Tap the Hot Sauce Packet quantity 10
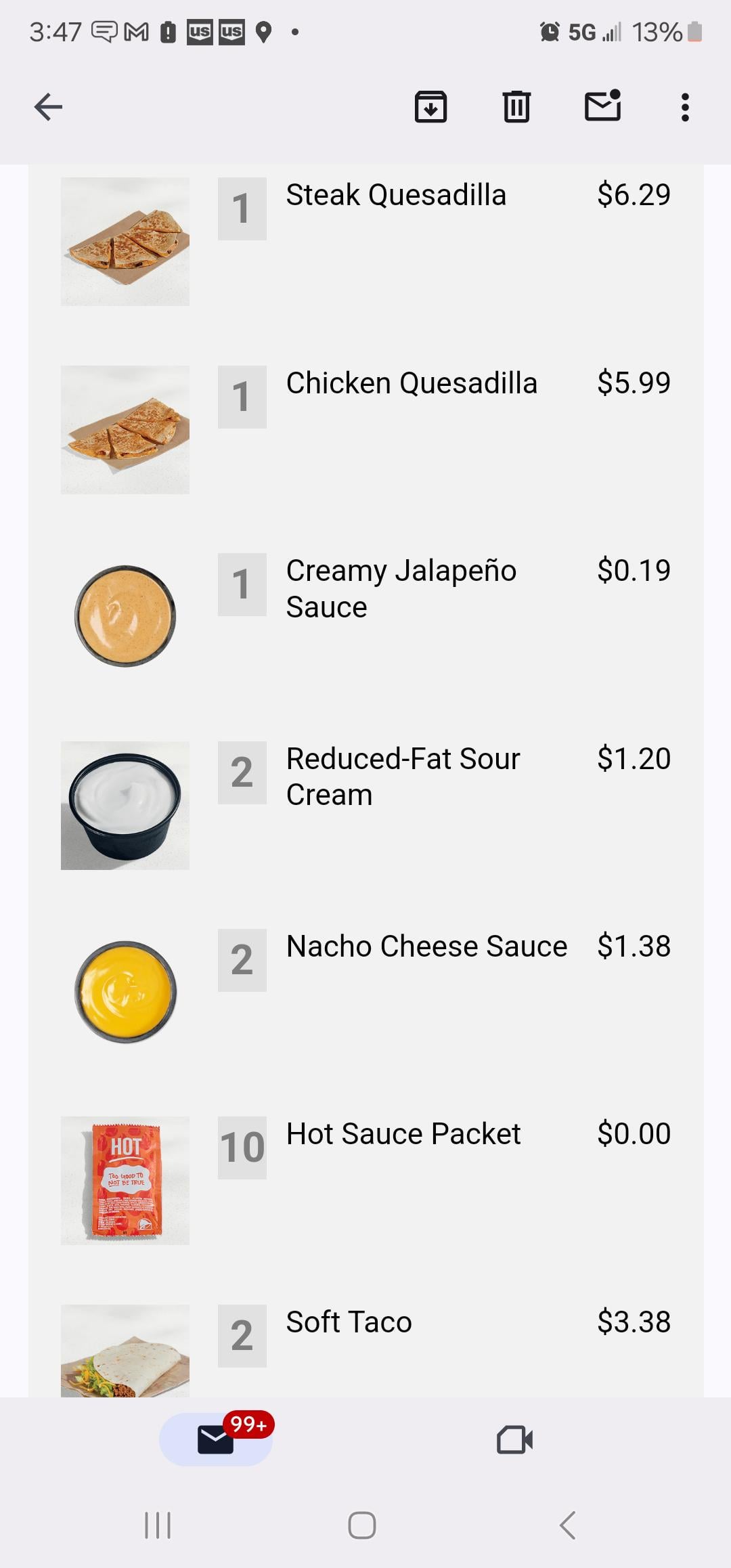The image size is (731, 1568). coord(242,1148)
